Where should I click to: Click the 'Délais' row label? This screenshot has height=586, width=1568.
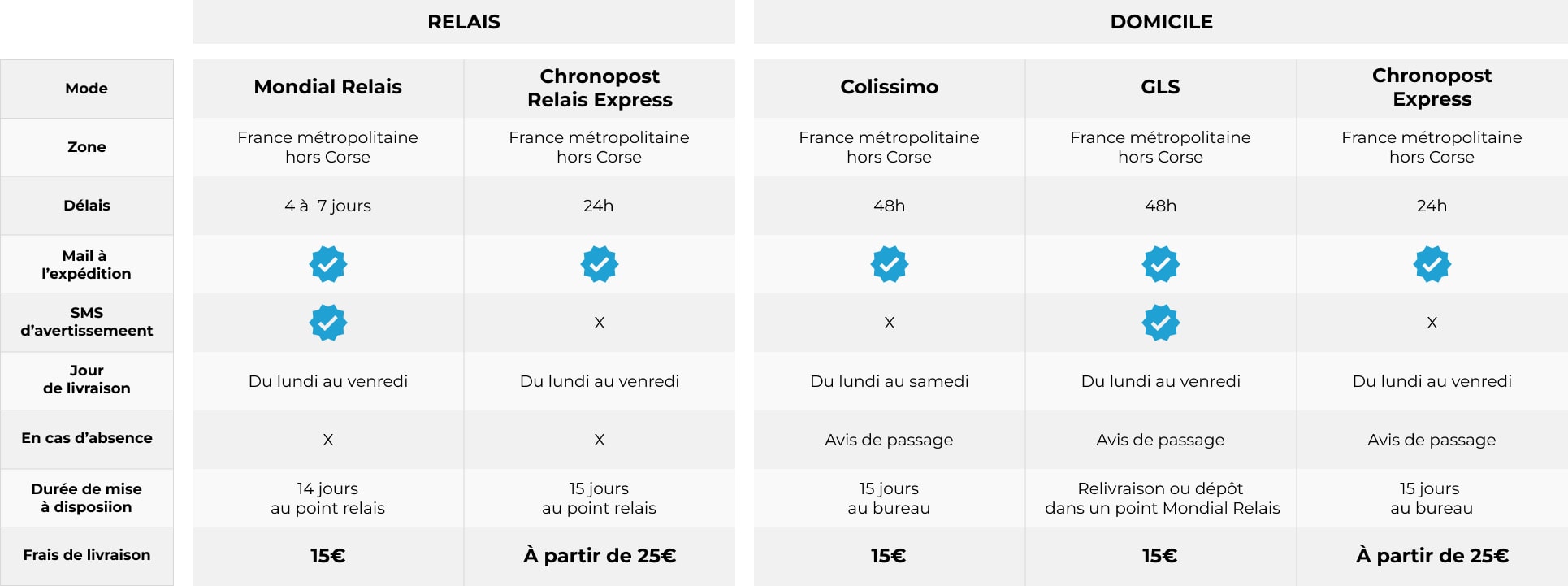[87, 206]
